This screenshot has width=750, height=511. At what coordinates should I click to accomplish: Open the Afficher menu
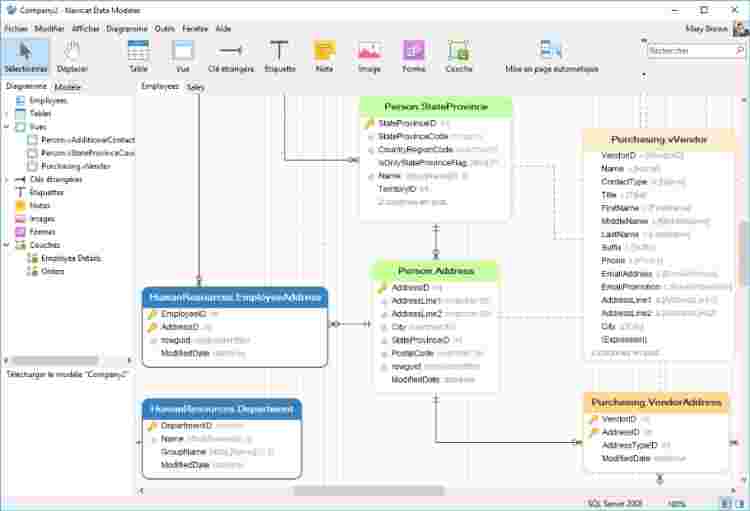(85, 29)
